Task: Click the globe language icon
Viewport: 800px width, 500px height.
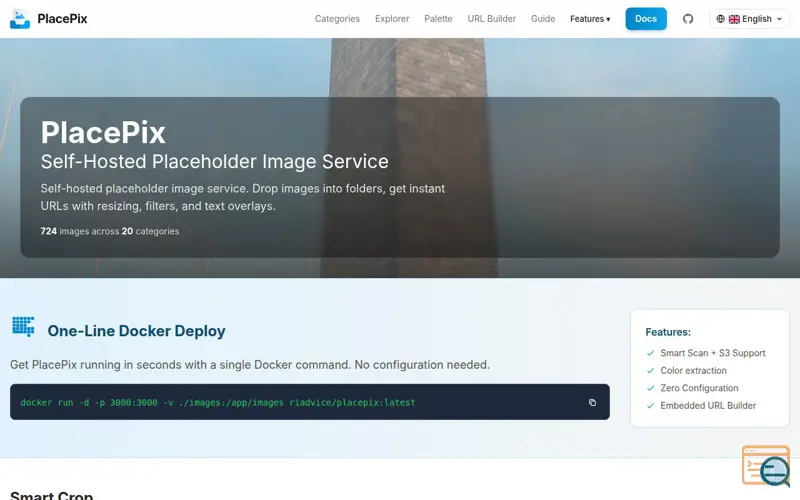Action: coord(720,19)
